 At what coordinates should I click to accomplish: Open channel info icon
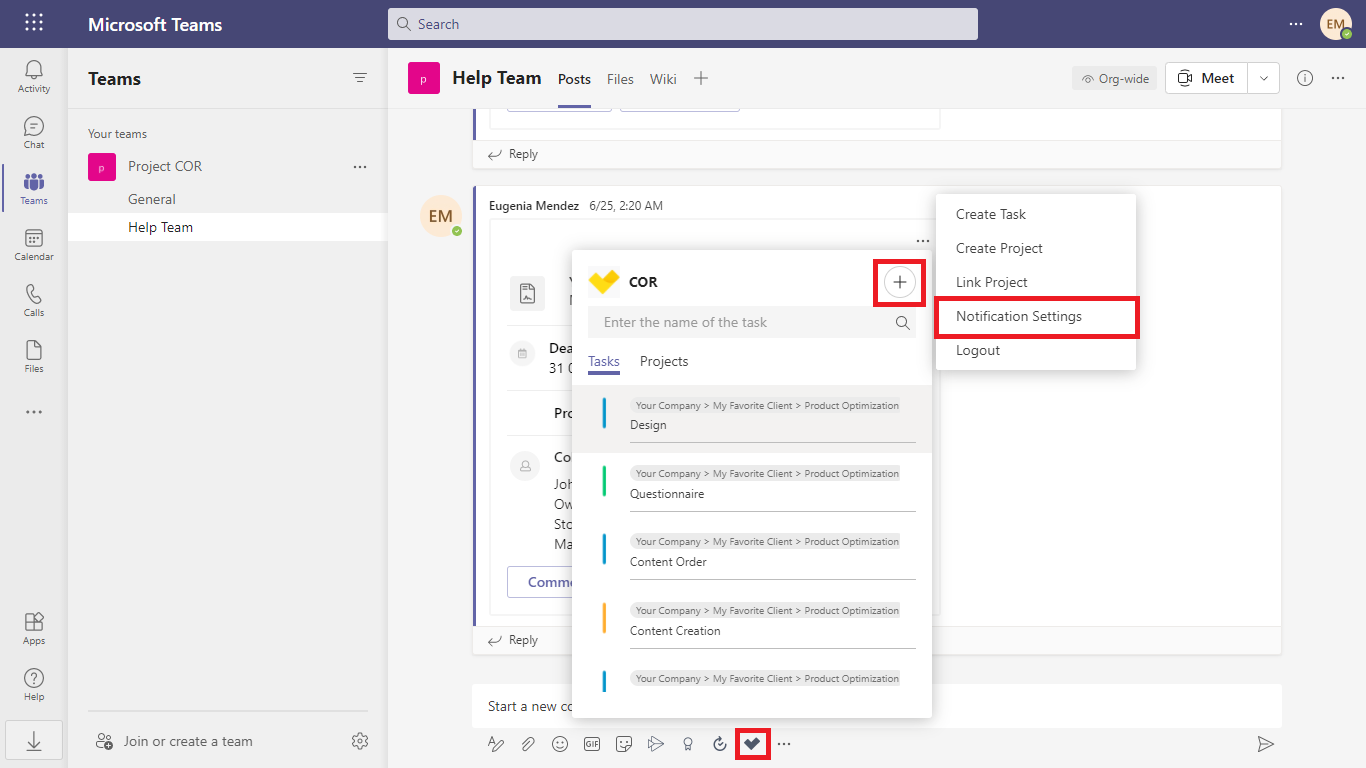coord(1305,78)
